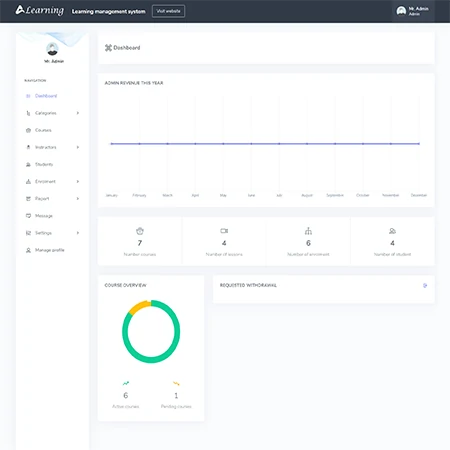Click the Instructors sidebar icon
Image resolution: width=450 pixels, height=450 pixels.
coord(28,147)
